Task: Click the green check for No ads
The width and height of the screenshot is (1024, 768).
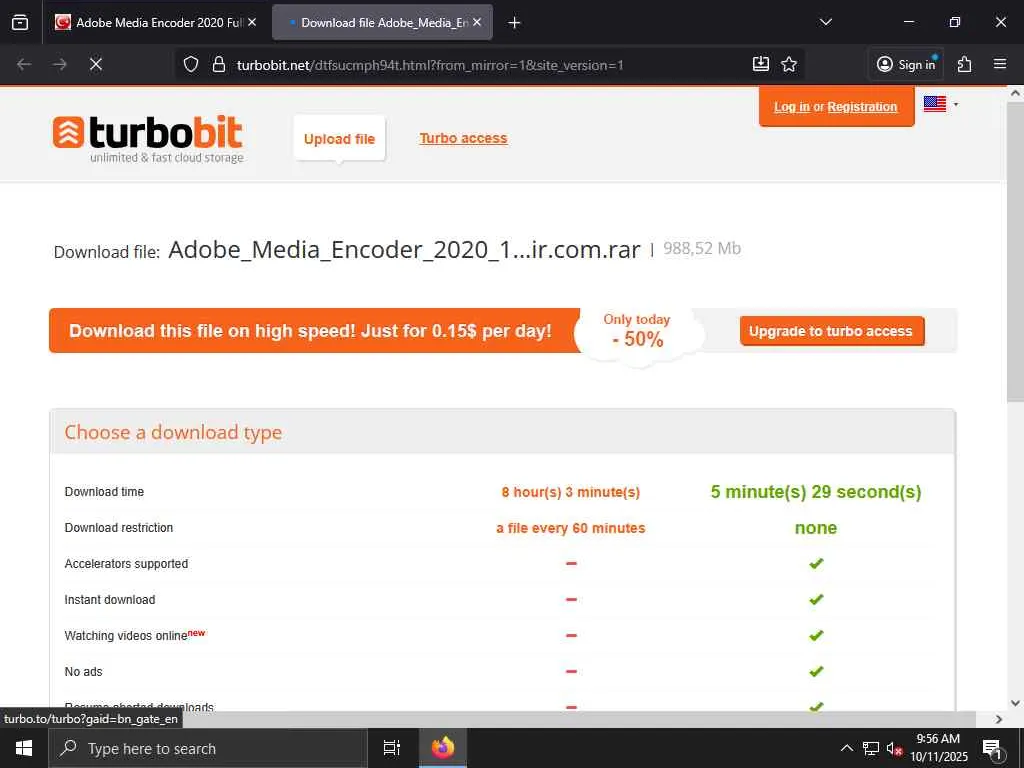Action: (x=816, y=671)
